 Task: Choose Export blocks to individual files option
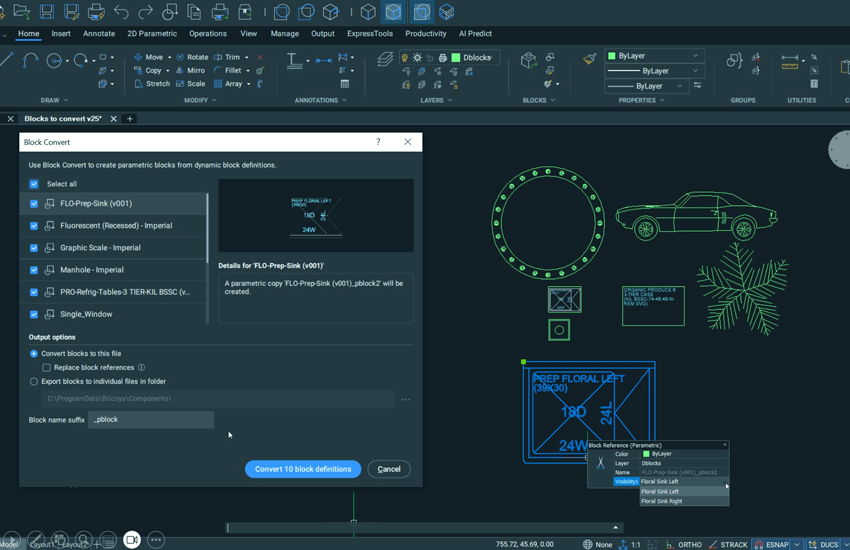(34, 381)
